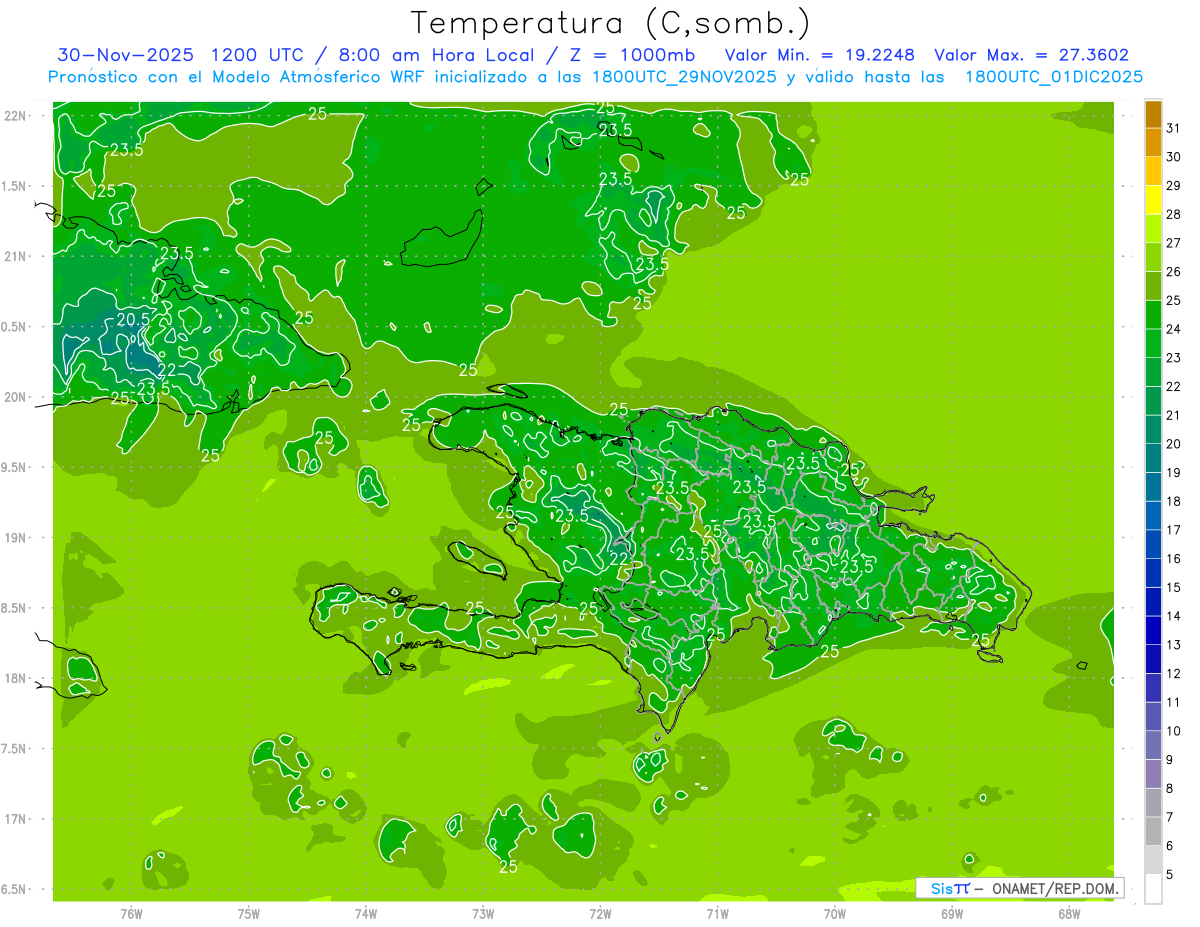
Task: Pick the yellow legend swatch between 28 and 29
Action: pyautogui.click(x=1153, y=200)
